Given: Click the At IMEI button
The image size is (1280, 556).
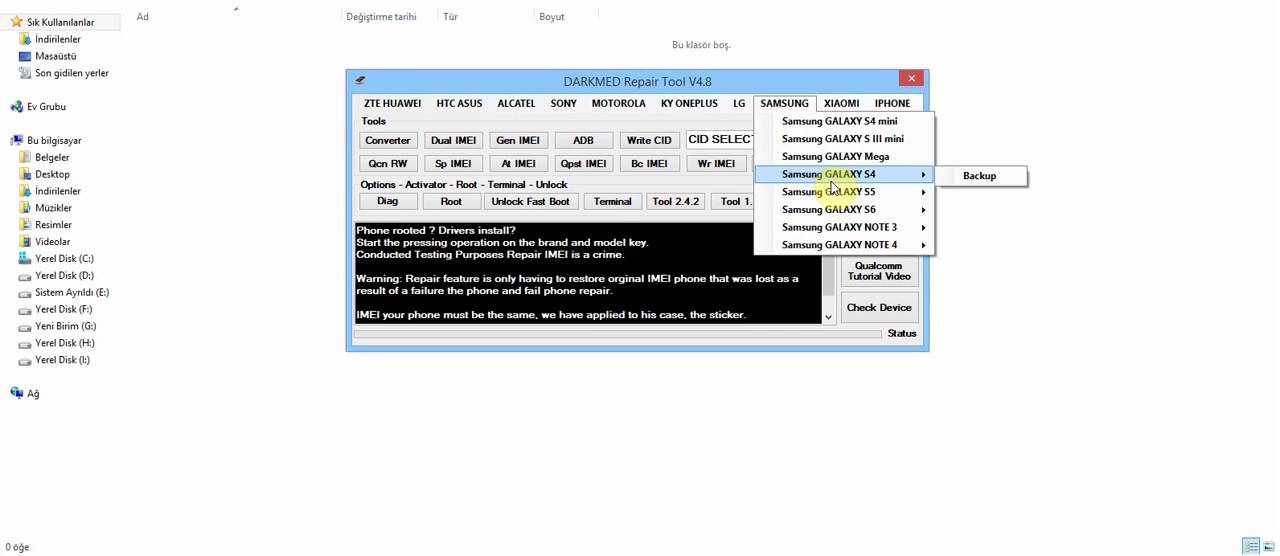Looking at the screenshot, I should pyautogui.click(x=518, y=163).
